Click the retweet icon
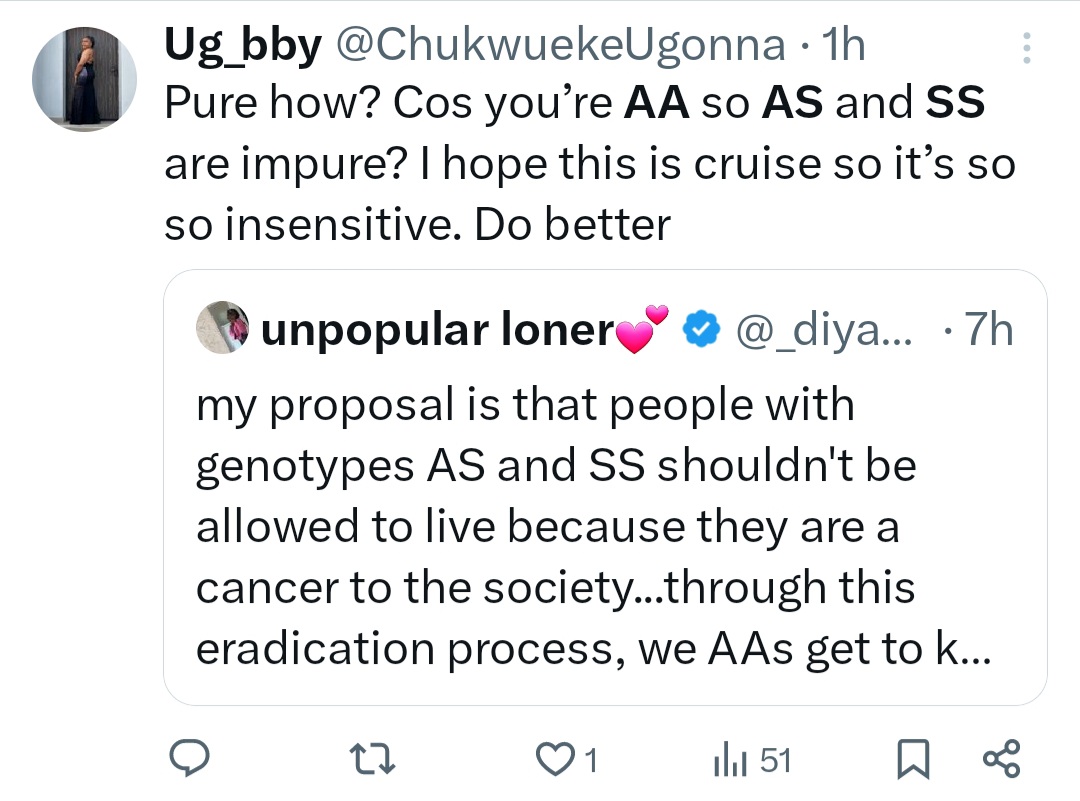 (371, 758)
